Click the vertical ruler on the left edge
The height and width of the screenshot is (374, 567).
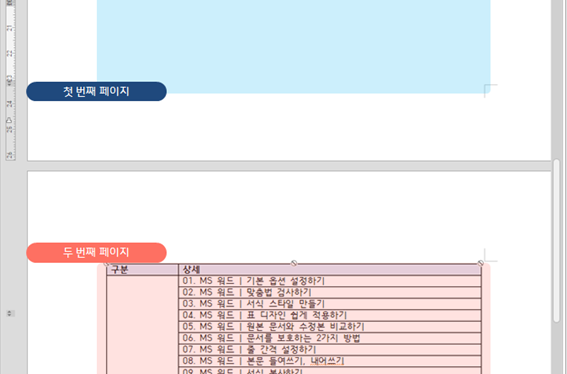click(x=10, y=80)
